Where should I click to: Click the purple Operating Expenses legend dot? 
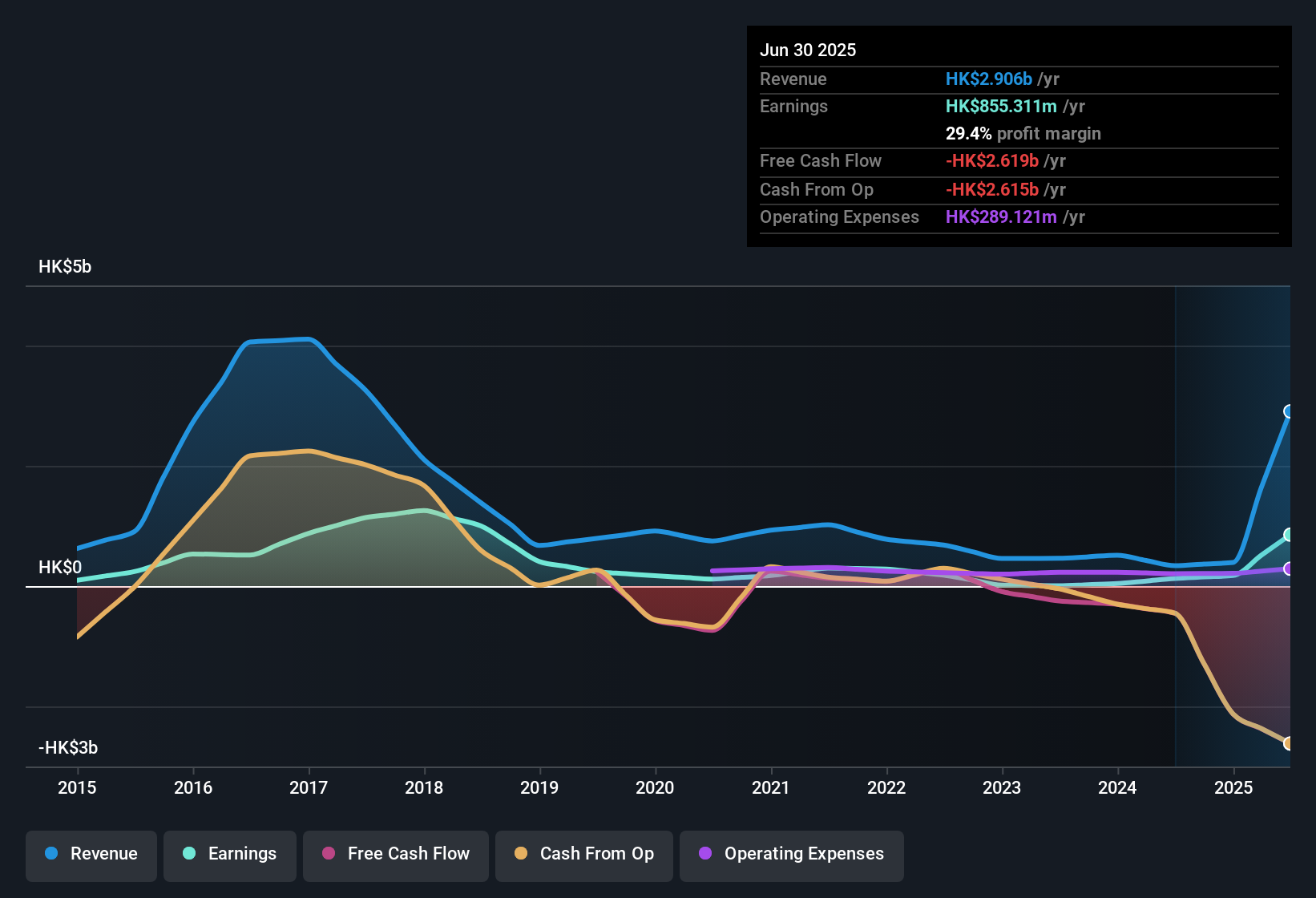point(705,854)
